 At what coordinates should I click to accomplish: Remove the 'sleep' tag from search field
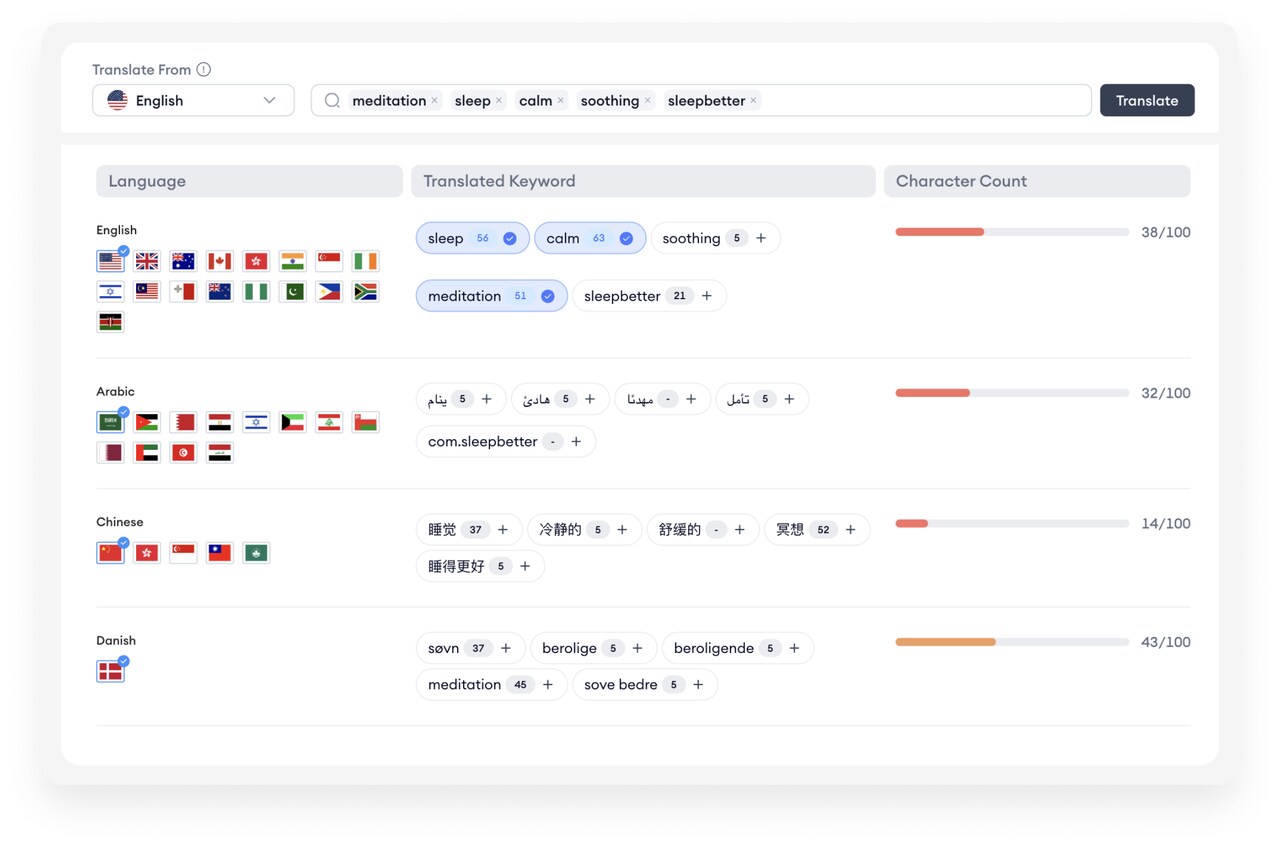498,101
